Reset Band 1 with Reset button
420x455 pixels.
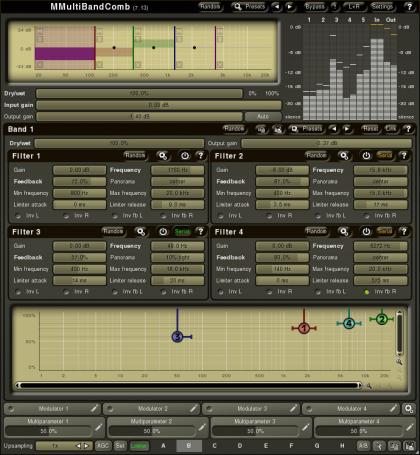[x=370, y=129]
